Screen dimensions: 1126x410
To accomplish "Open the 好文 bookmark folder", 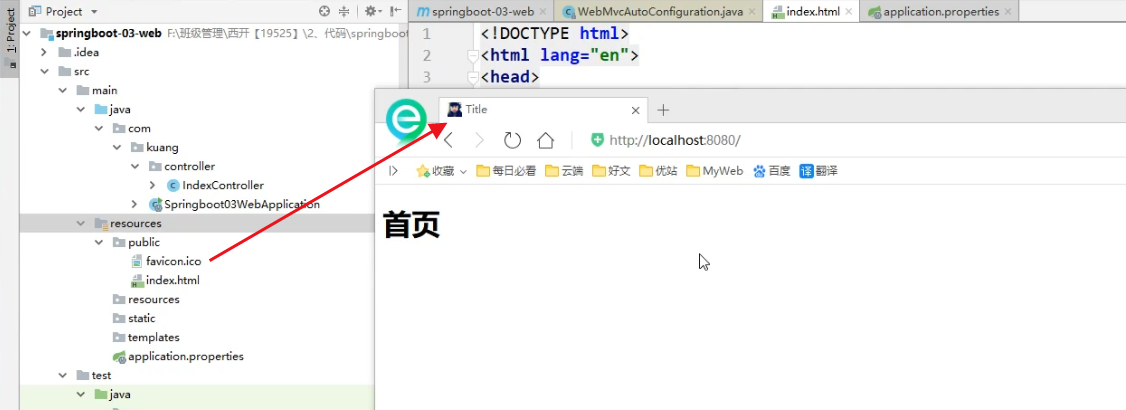I will 611,171.
